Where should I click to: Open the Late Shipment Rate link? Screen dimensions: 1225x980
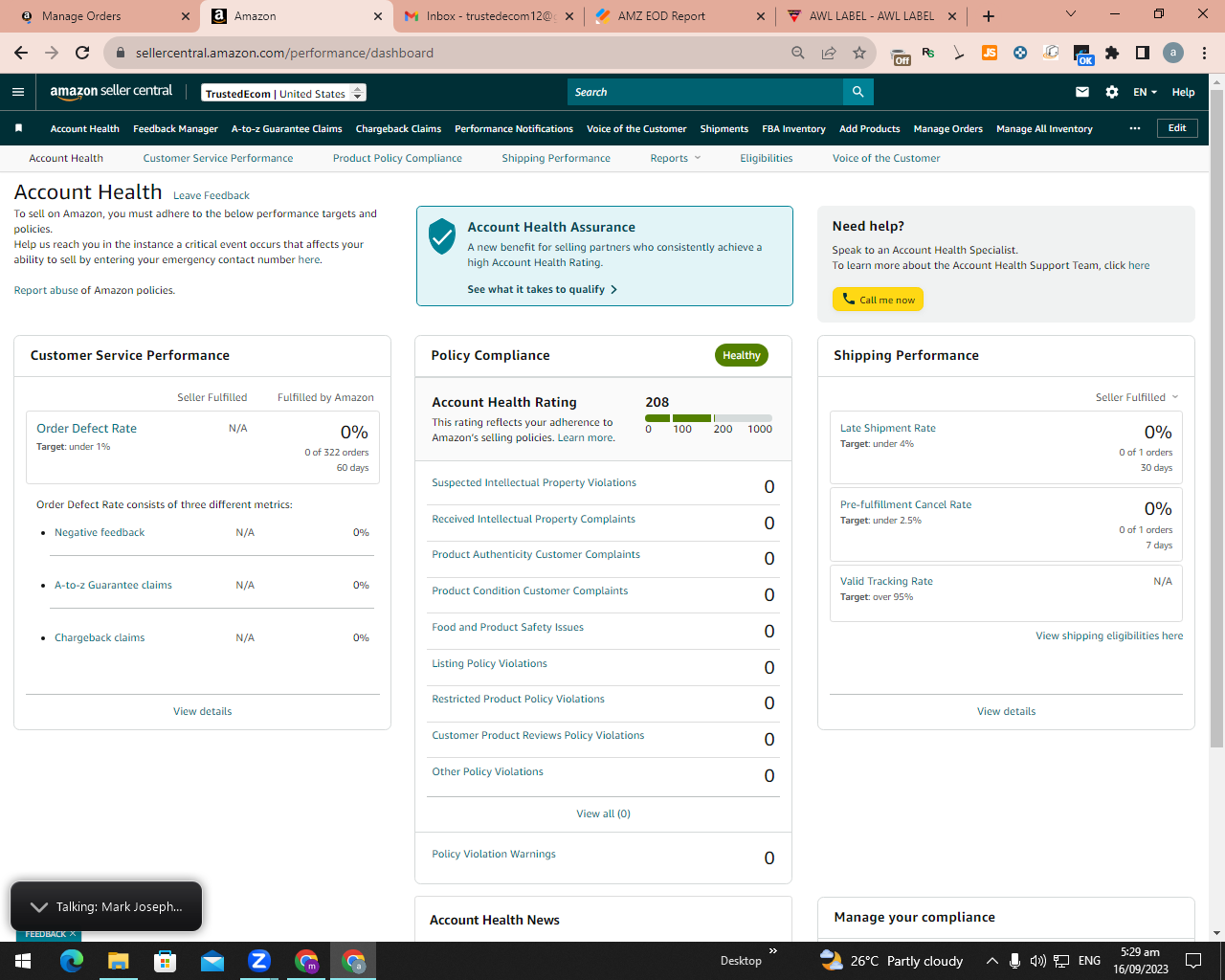pos(888,428)
